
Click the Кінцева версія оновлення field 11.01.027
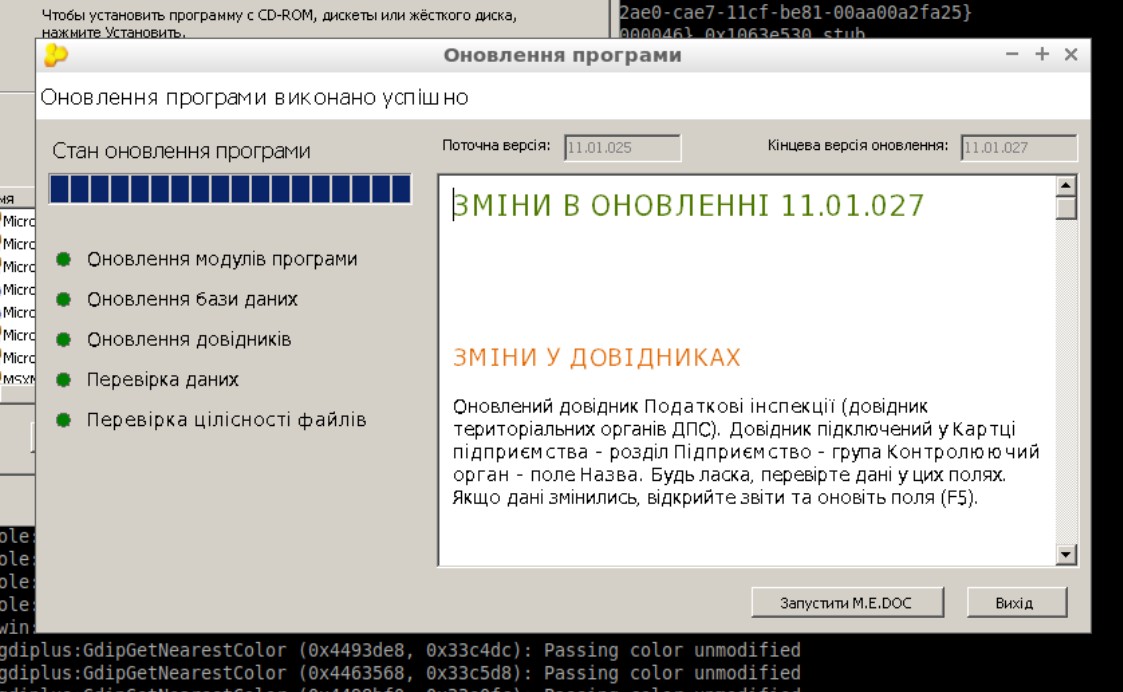(1019, 148)
